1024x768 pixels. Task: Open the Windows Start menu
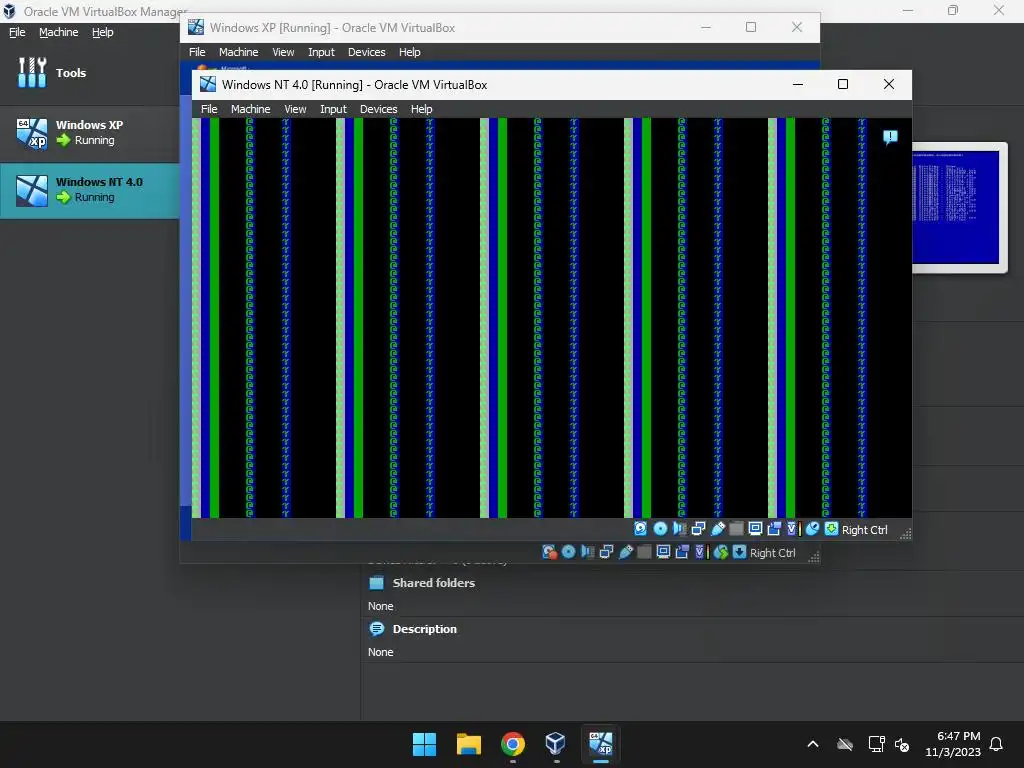[x=424, y=744]
